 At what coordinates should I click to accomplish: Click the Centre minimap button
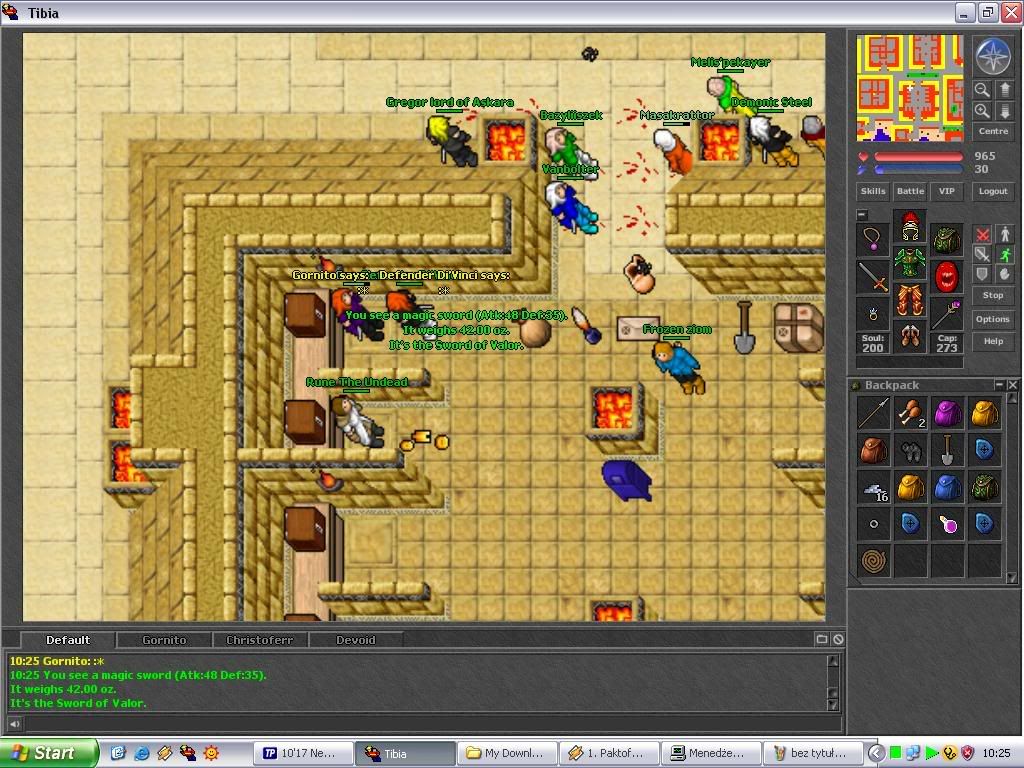[x=993, y=131]
